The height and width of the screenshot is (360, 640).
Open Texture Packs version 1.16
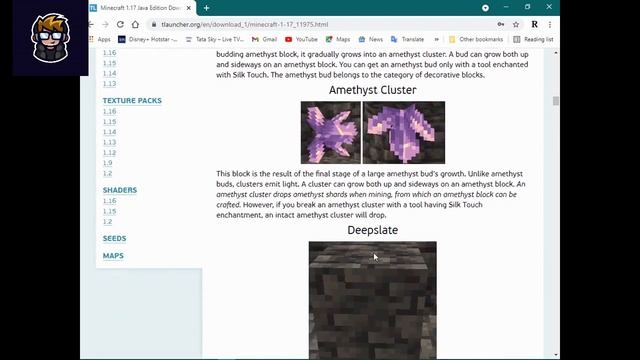click(109, 111)
